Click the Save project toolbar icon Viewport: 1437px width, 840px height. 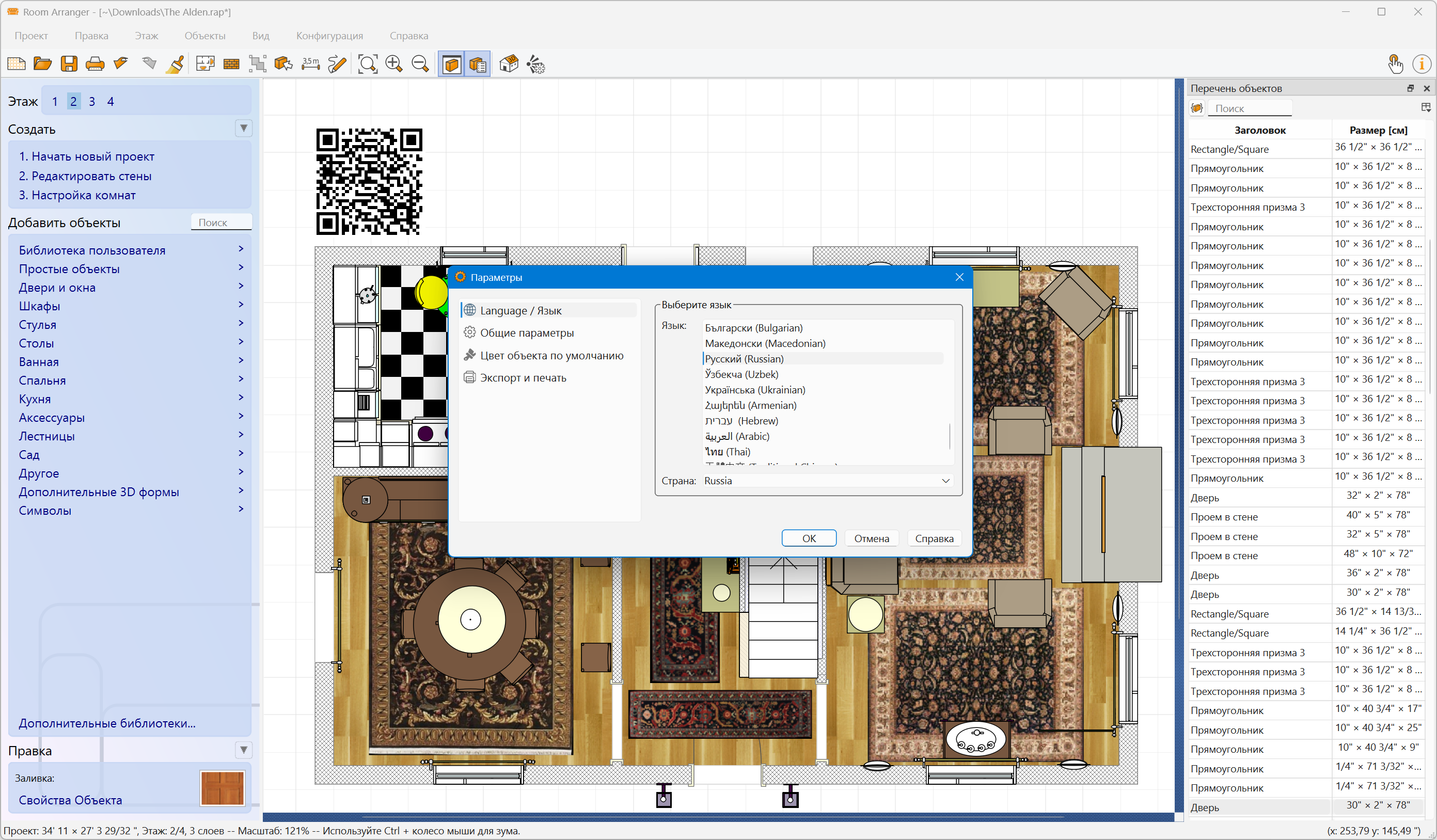click(x=69, y=64)
